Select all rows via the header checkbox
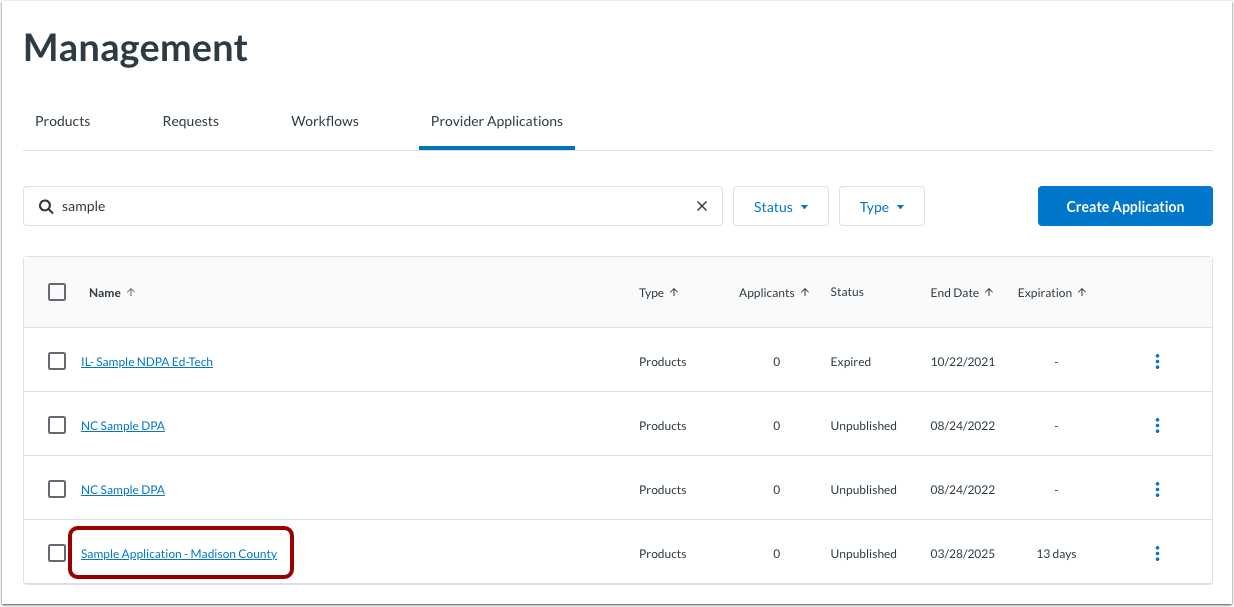This screenshot has width=1234, height=607. click(x=57, y=292)
